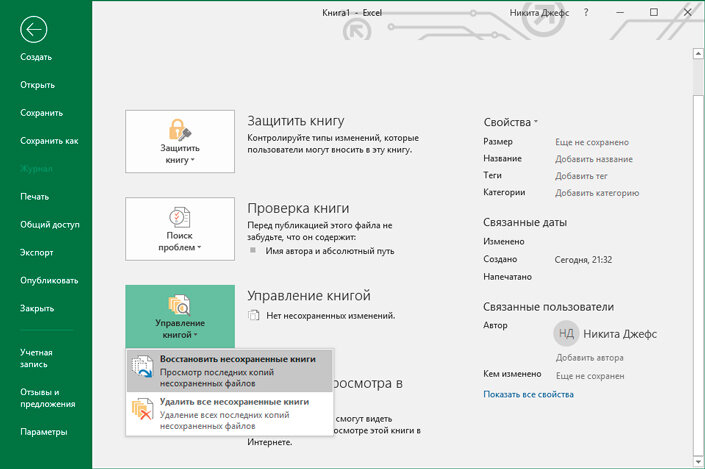Click the scrollbar up arrow

(x=698, y=54)
